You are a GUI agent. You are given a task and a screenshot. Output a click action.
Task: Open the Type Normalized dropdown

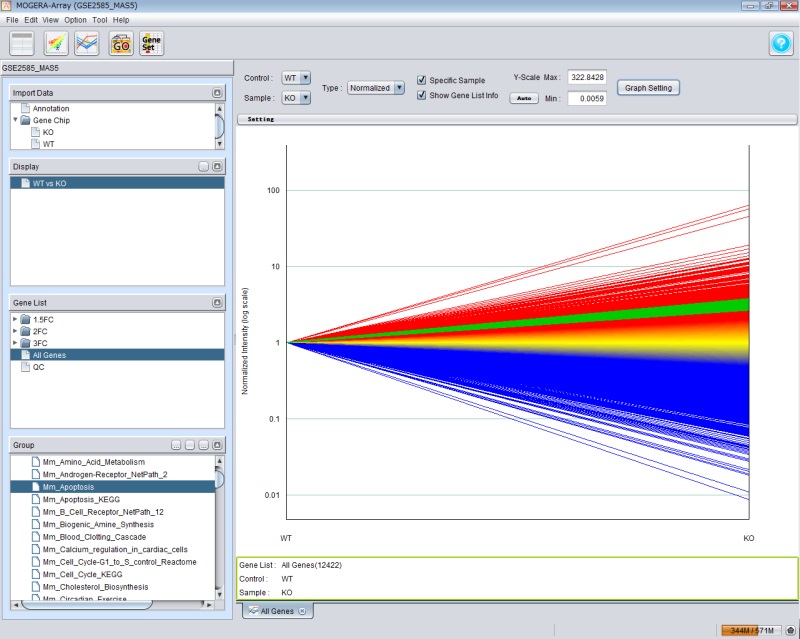376,88
